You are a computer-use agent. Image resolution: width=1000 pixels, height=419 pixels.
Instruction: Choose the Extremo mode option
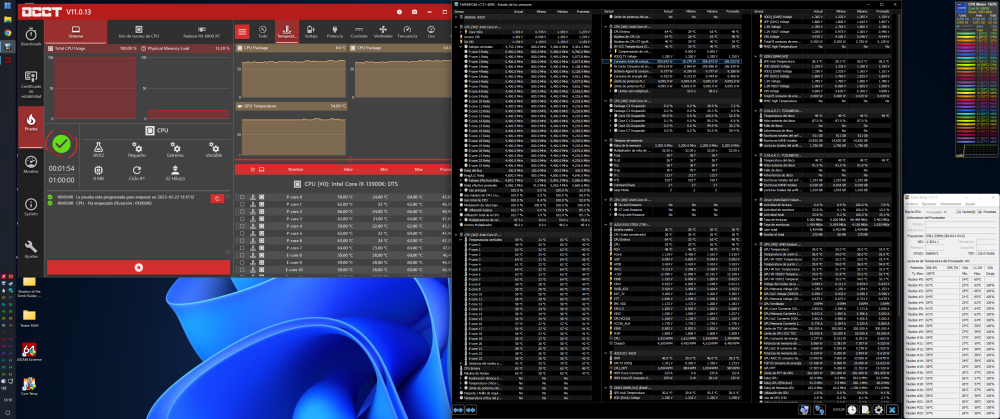[175, 150]
